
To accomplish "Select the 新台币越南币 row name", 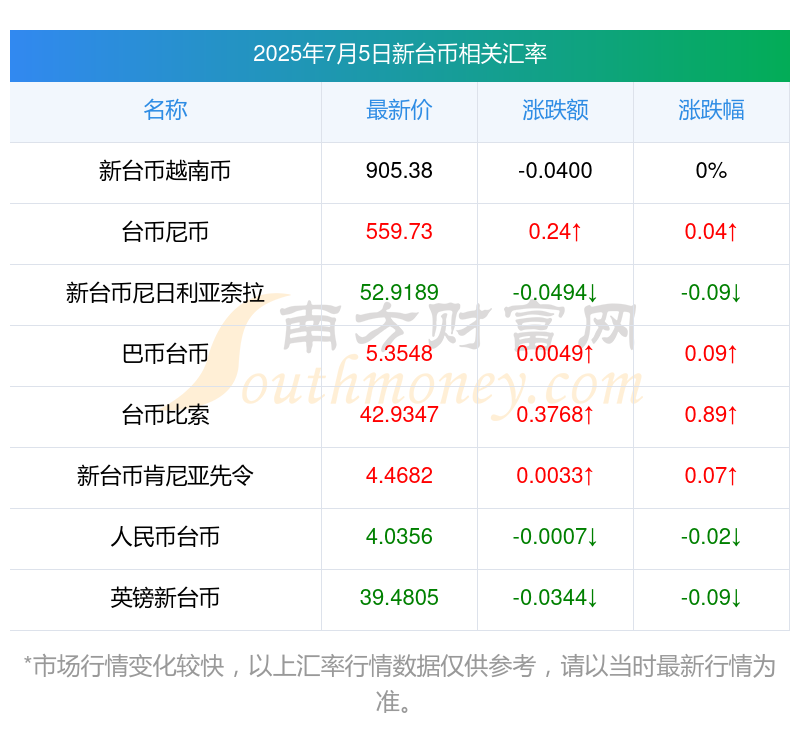I will click(165, 171).
